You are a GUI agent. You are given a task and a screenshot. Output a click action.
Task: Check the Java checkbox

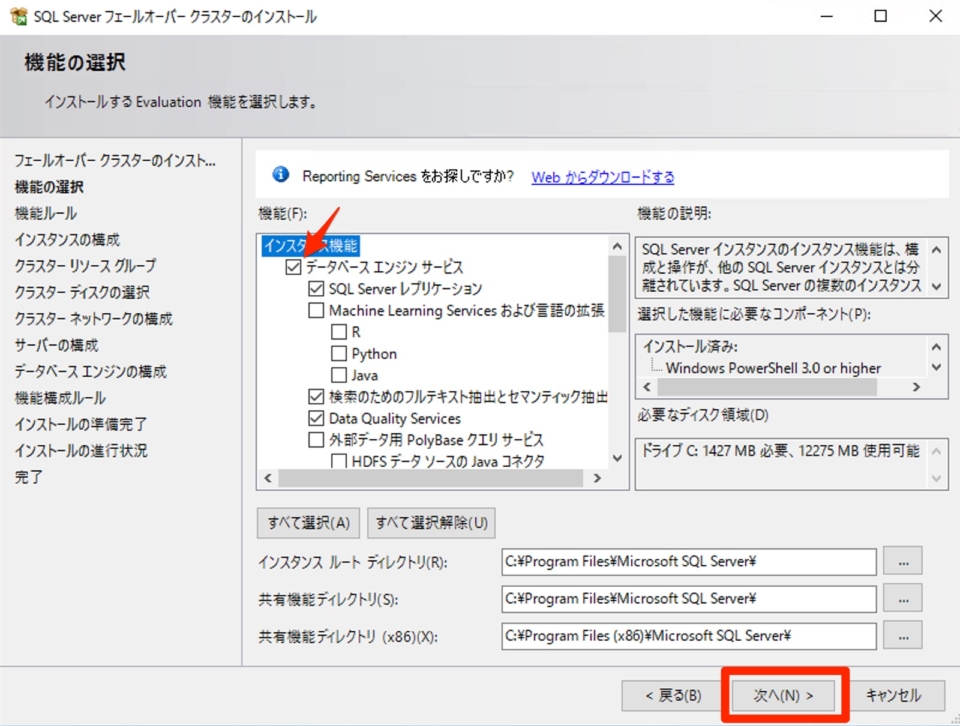click(339, 375)
